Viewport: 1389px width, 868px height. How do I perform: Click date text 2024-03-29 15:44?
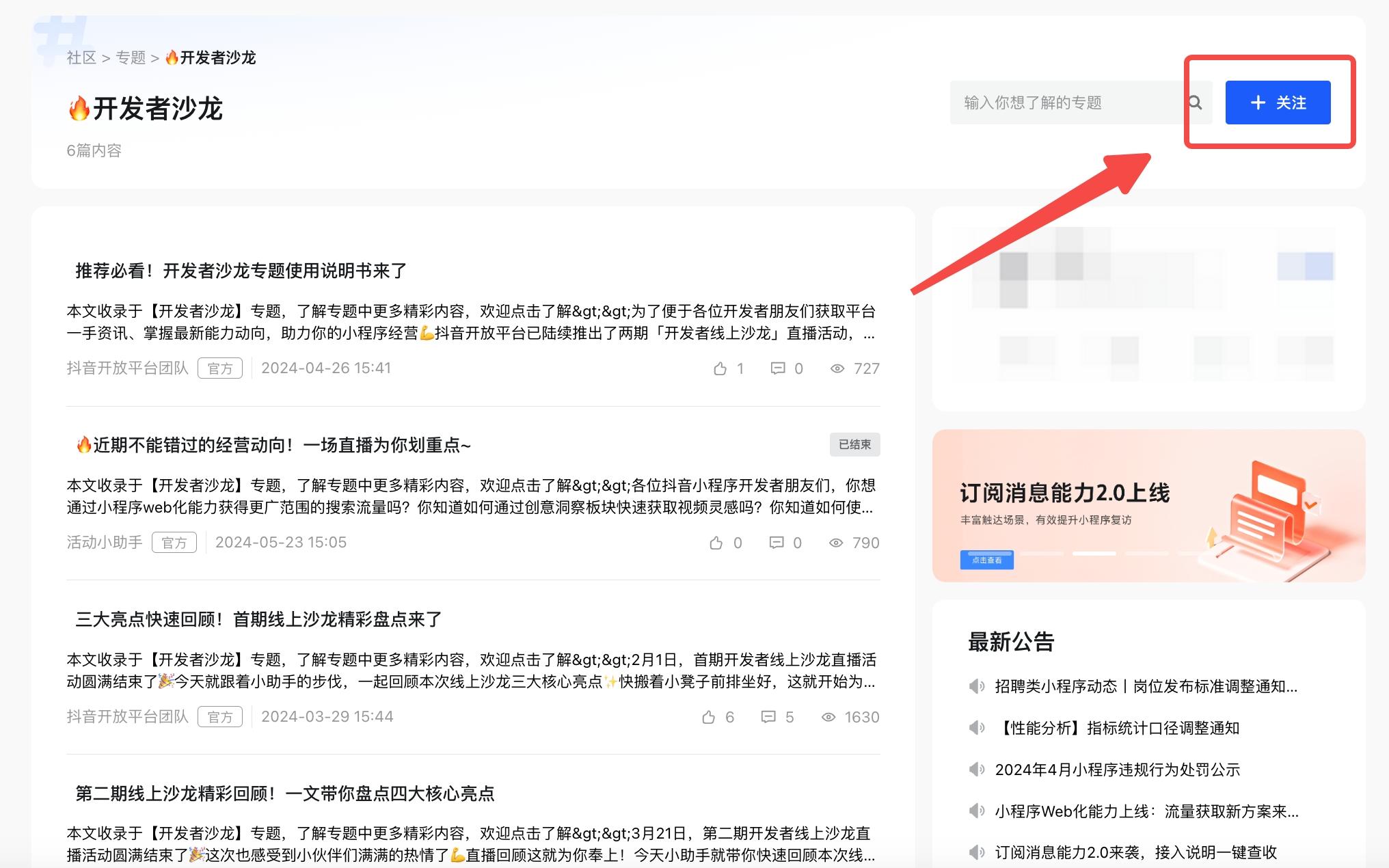click(327, 717)
